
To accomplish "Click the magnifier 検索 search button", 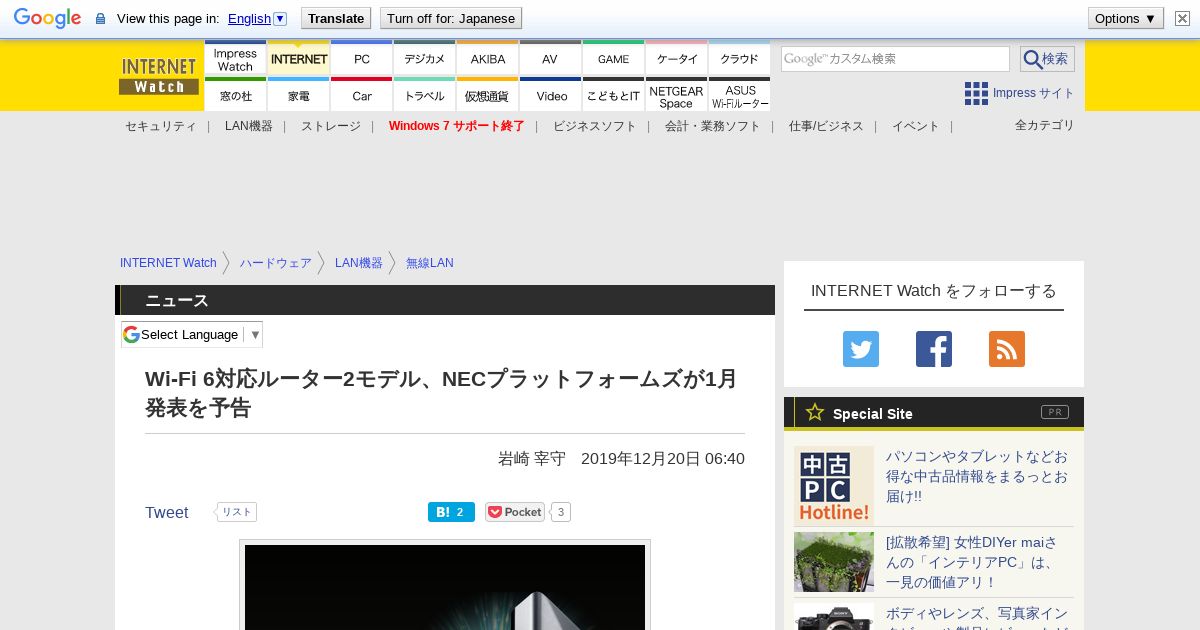I will tap(1047, 59).
